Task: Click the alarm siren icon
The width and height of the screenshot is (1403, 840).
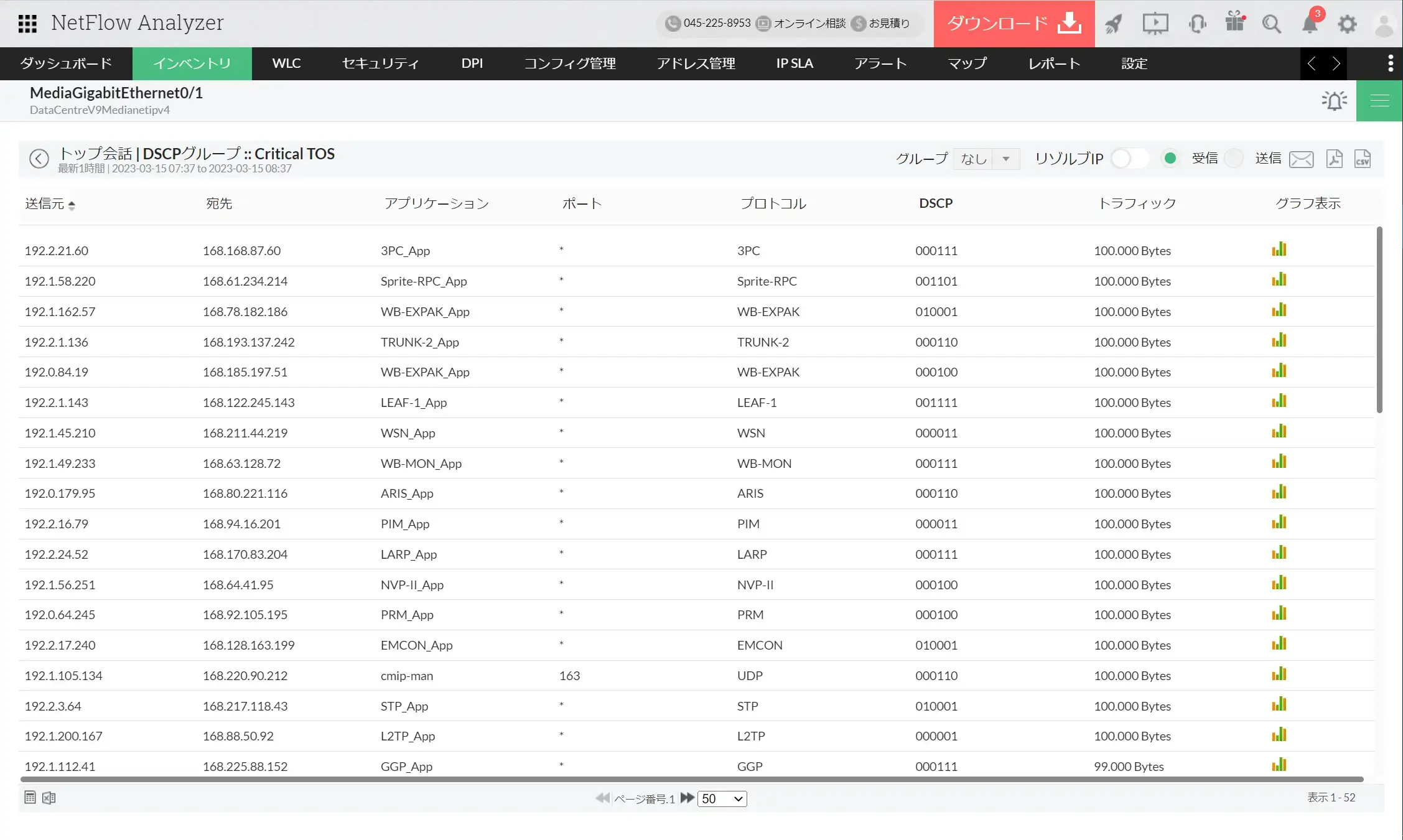Action: [x=1334, y=101]
